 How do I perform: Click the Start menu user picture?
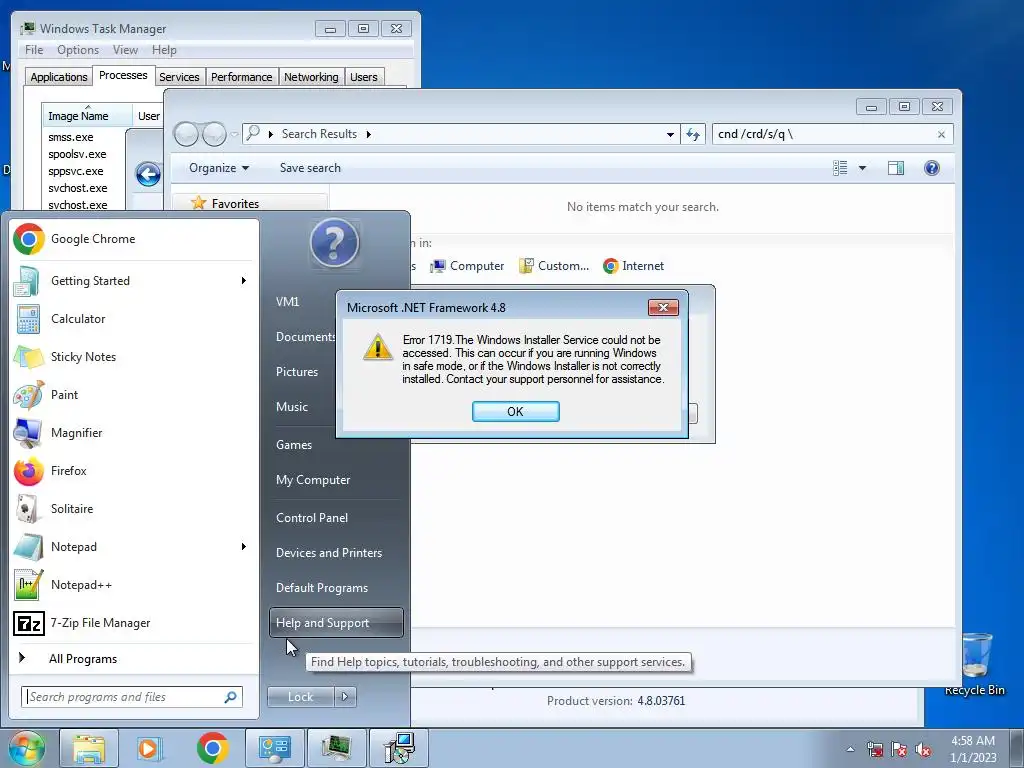334,243
